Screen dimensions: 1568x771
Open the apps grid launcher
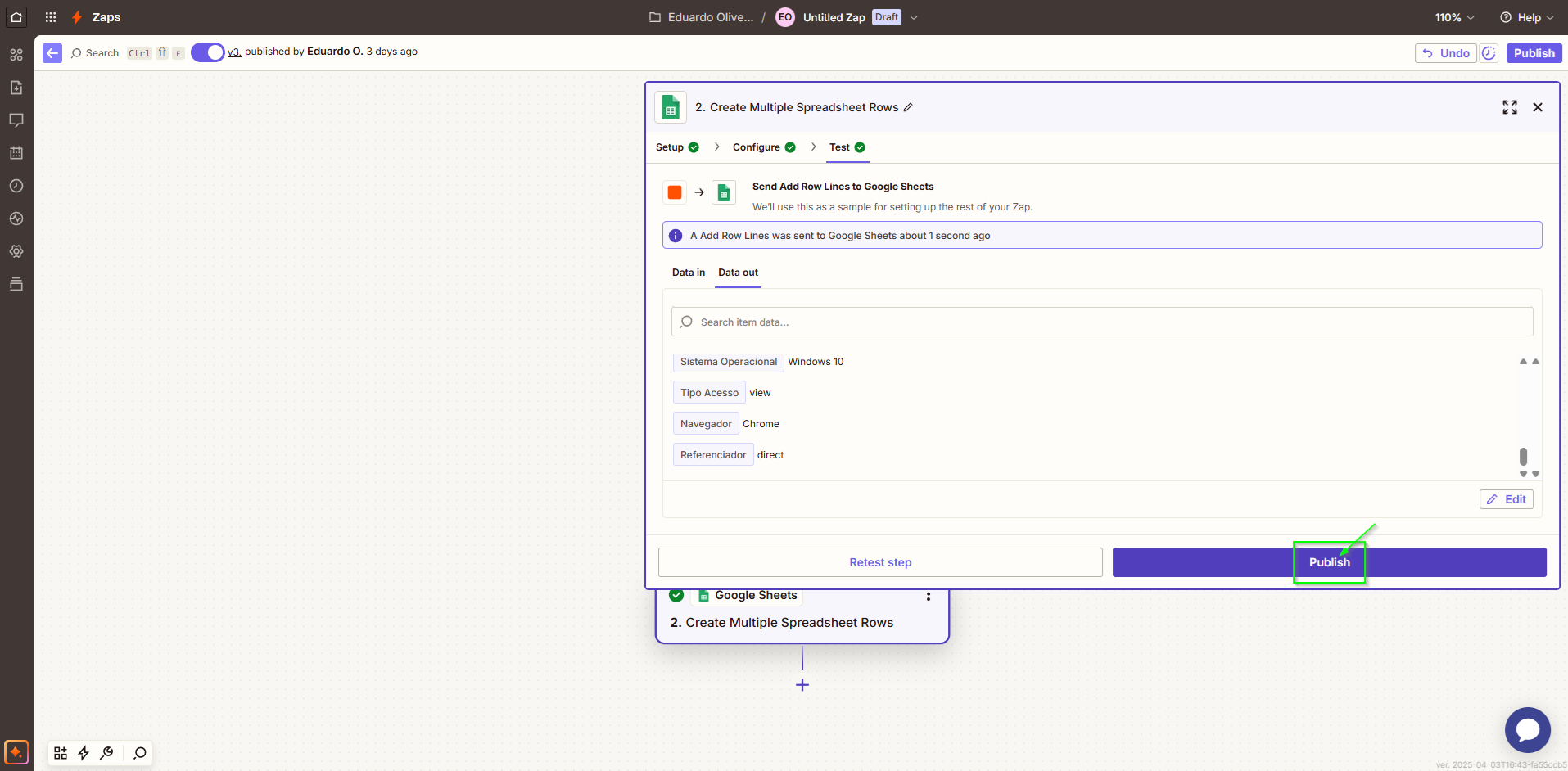coord(51,17)
